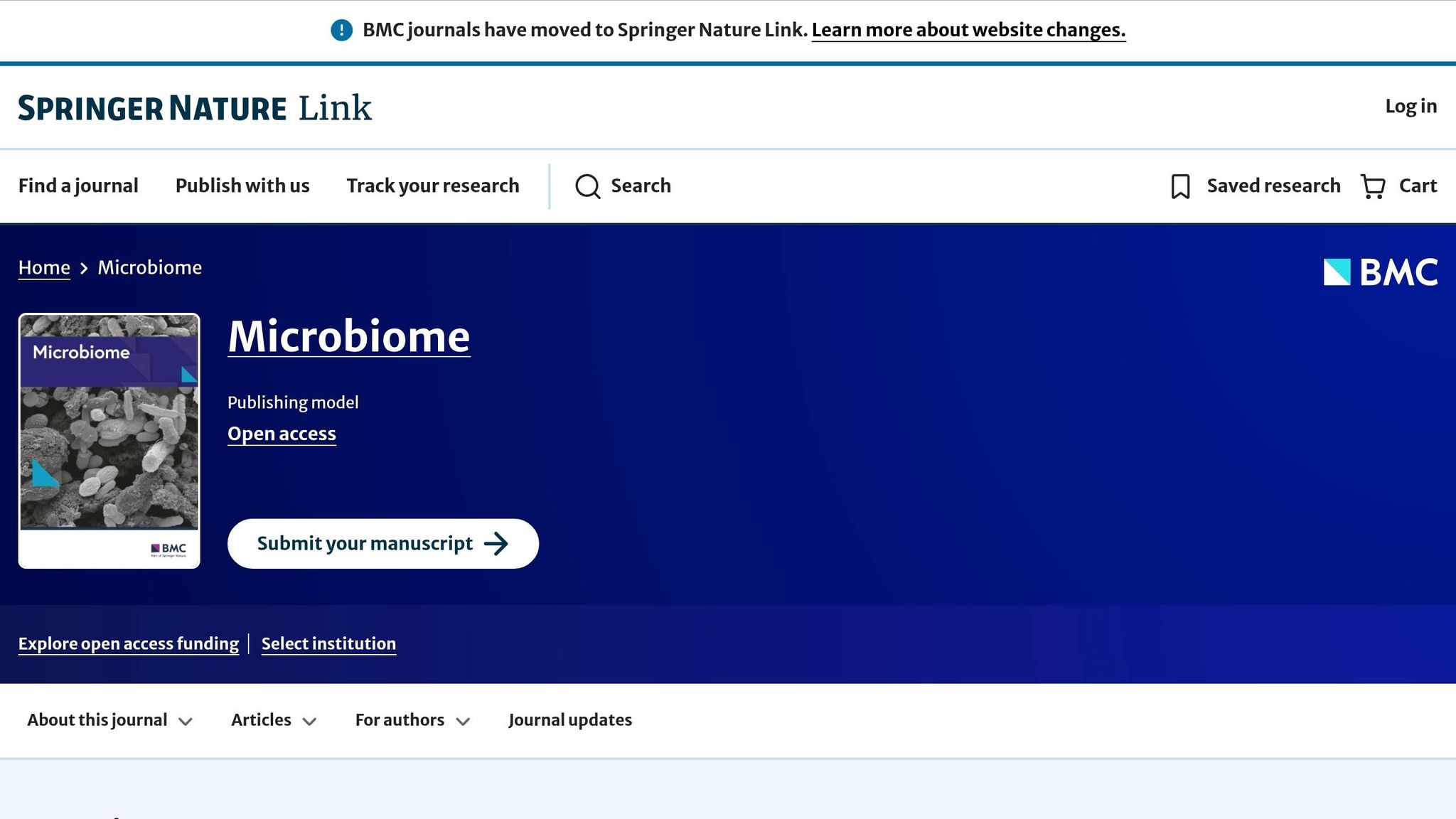
Task: Open Track your research
Action: [433, 186]
